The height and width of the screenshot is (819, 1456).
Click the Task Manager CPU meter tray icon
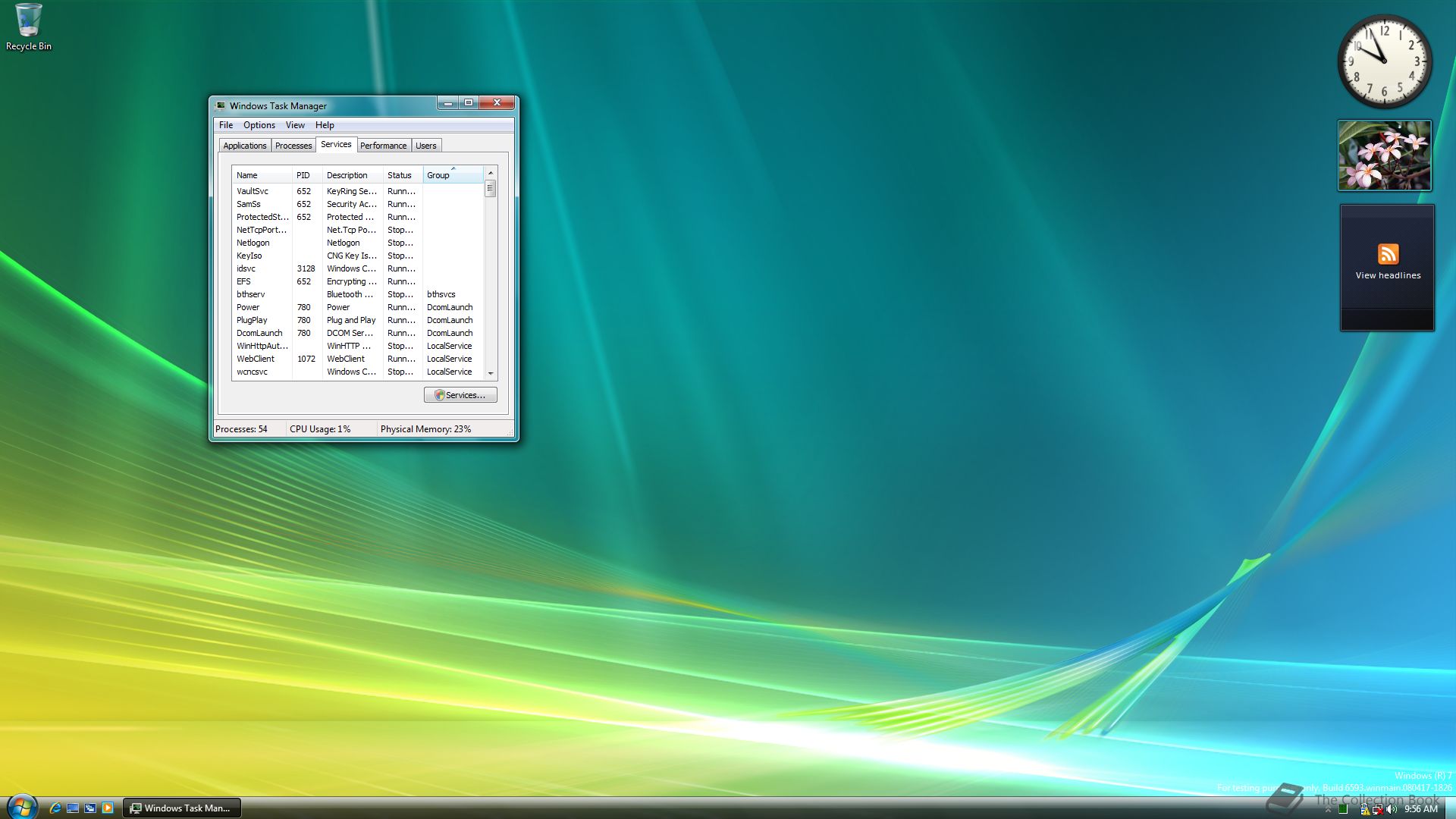pos(1343,809)
